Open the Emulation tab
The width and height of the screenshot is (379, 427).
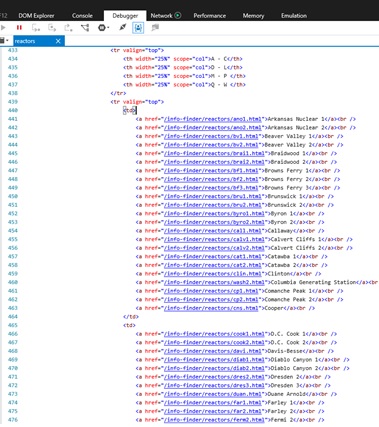point(294,16)
